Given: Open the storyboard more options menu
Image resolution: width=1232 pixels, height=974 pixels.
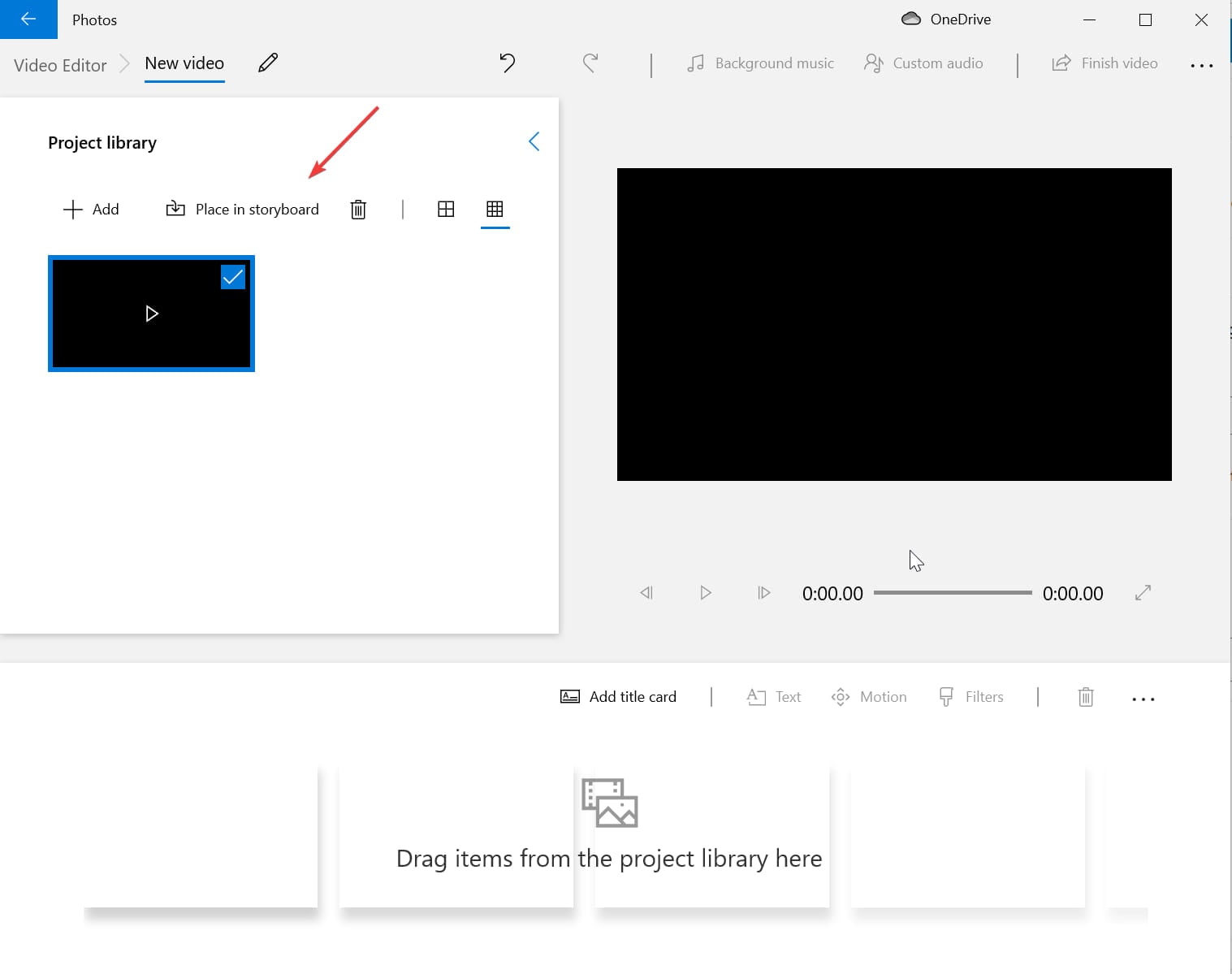Looking at the screenshot, I should [1143, 699].
